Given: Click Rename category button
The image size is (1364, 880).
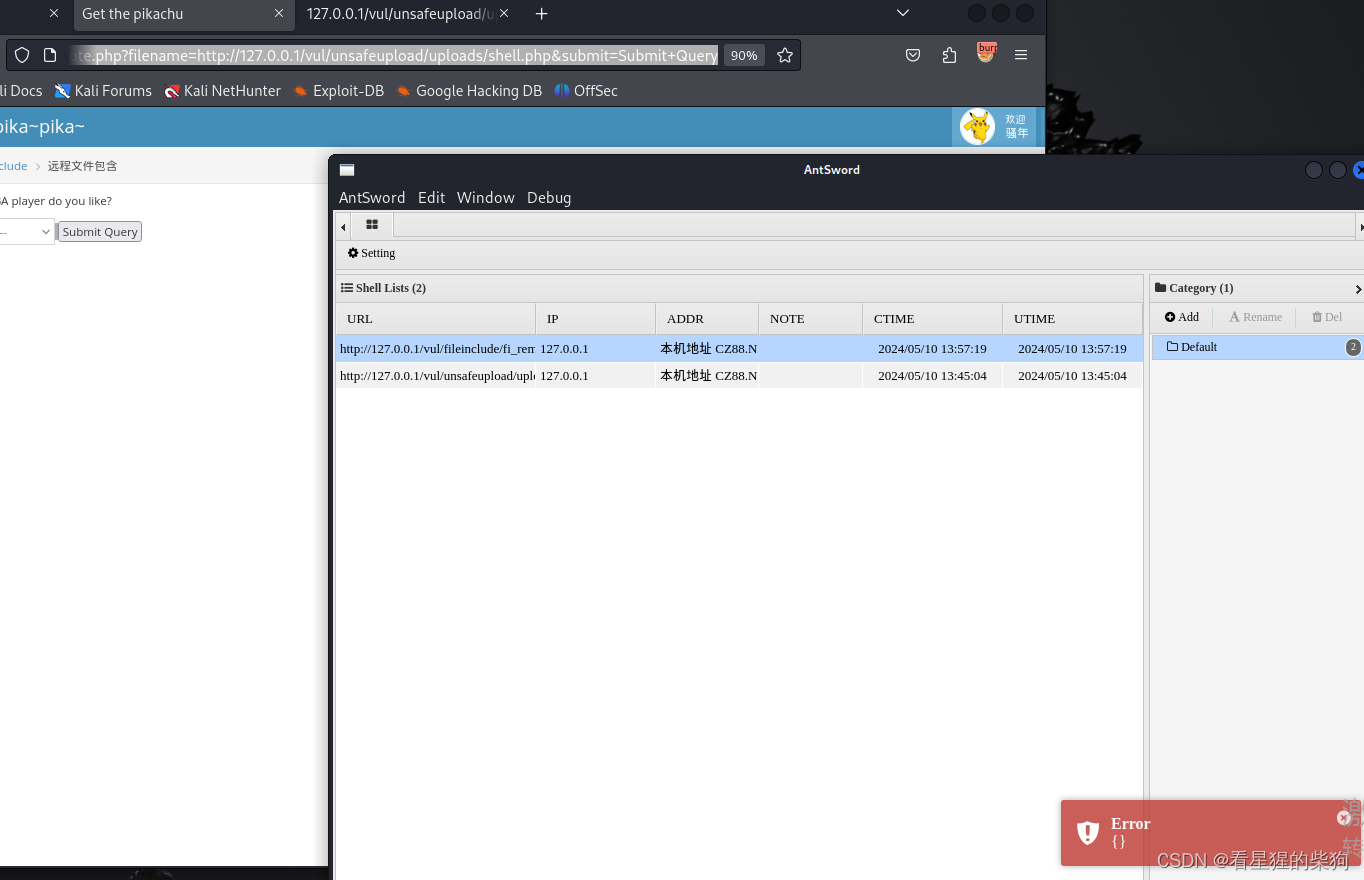Looking at the screenshot, I should [x=1255, y=317].
